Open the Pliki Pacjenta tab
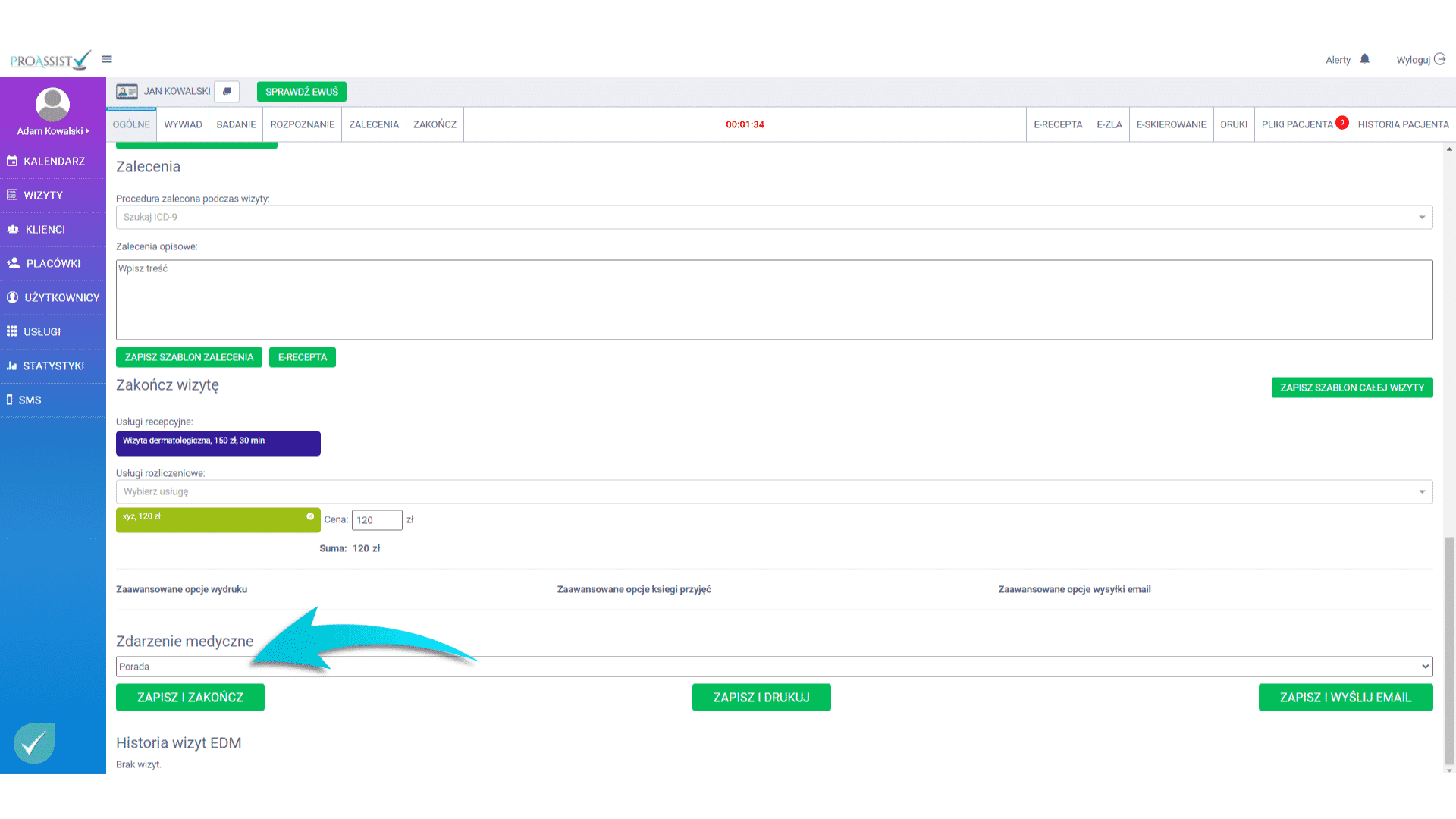The image size is (1456, 819). 1303,124
